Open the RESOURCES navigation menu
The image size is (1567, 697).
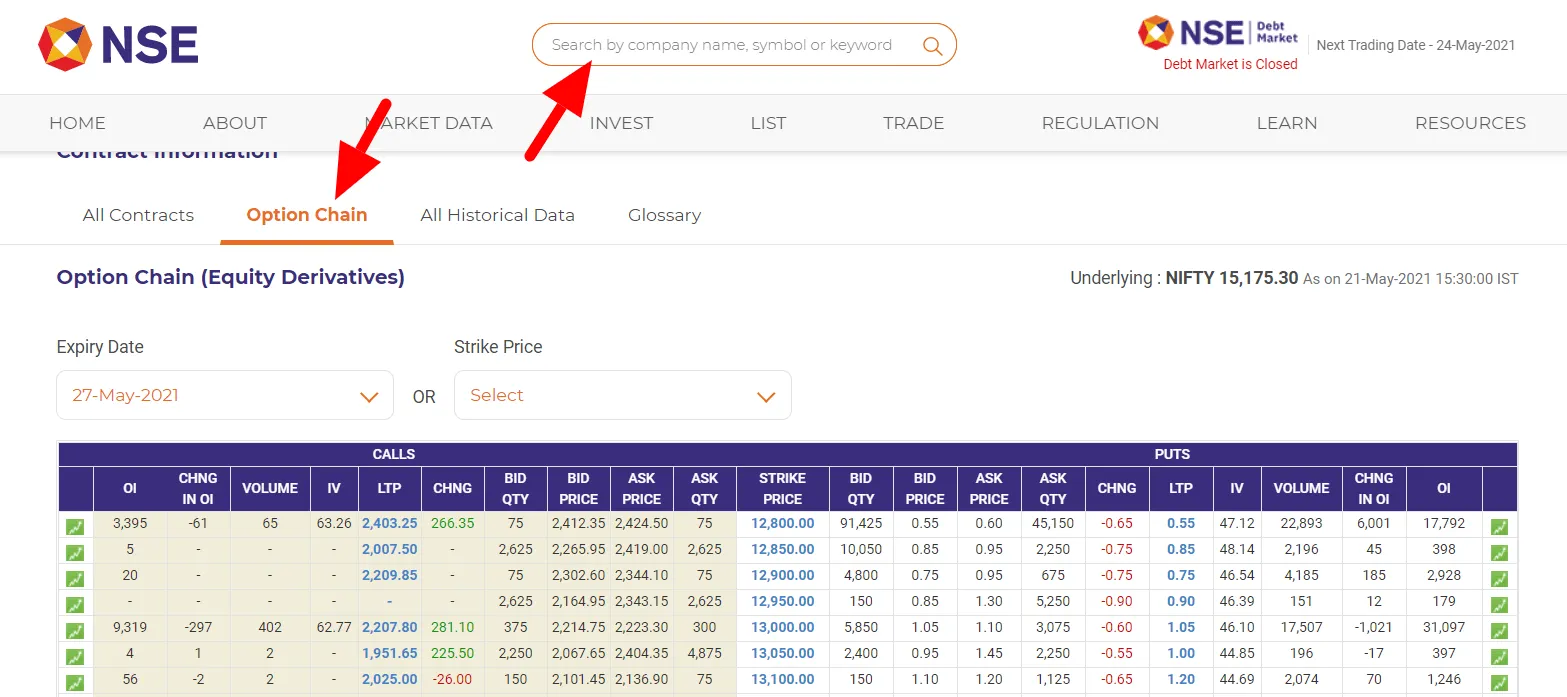point(1469,123)
